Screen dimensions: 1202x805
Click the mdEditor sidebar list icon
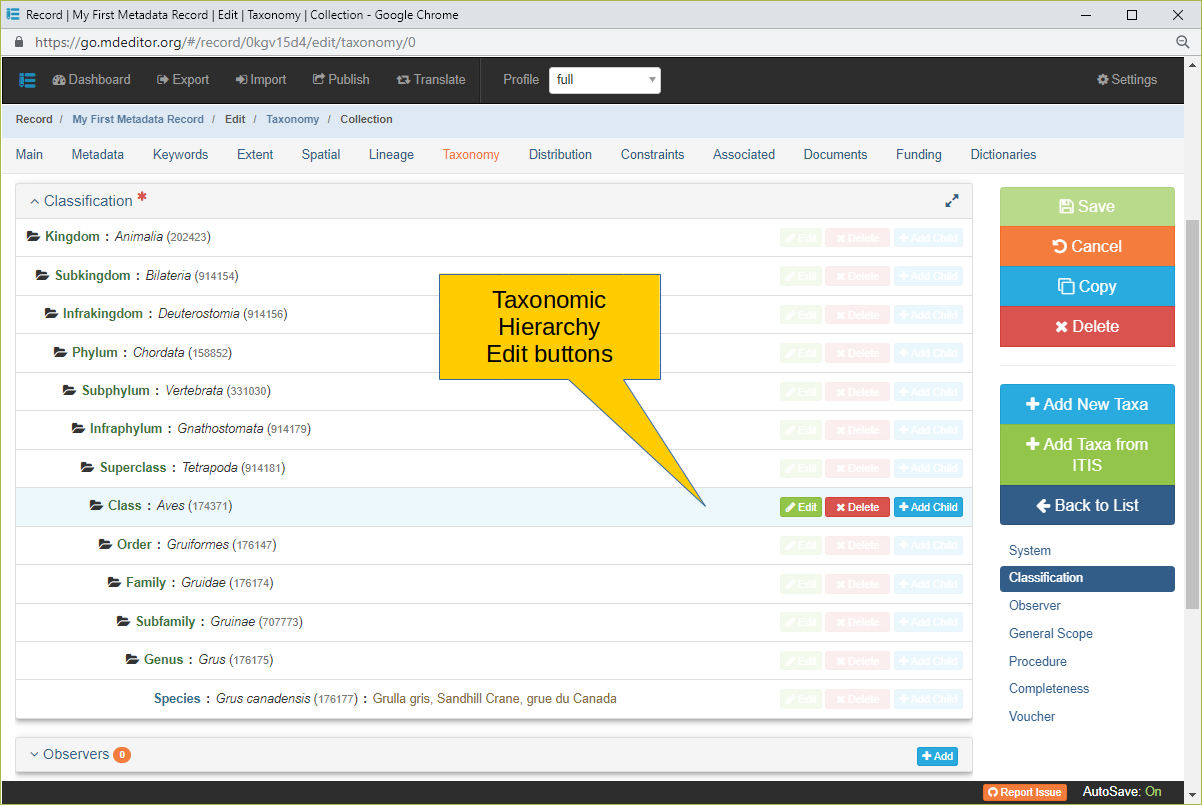pyautogui.click(x=28, y=80)
